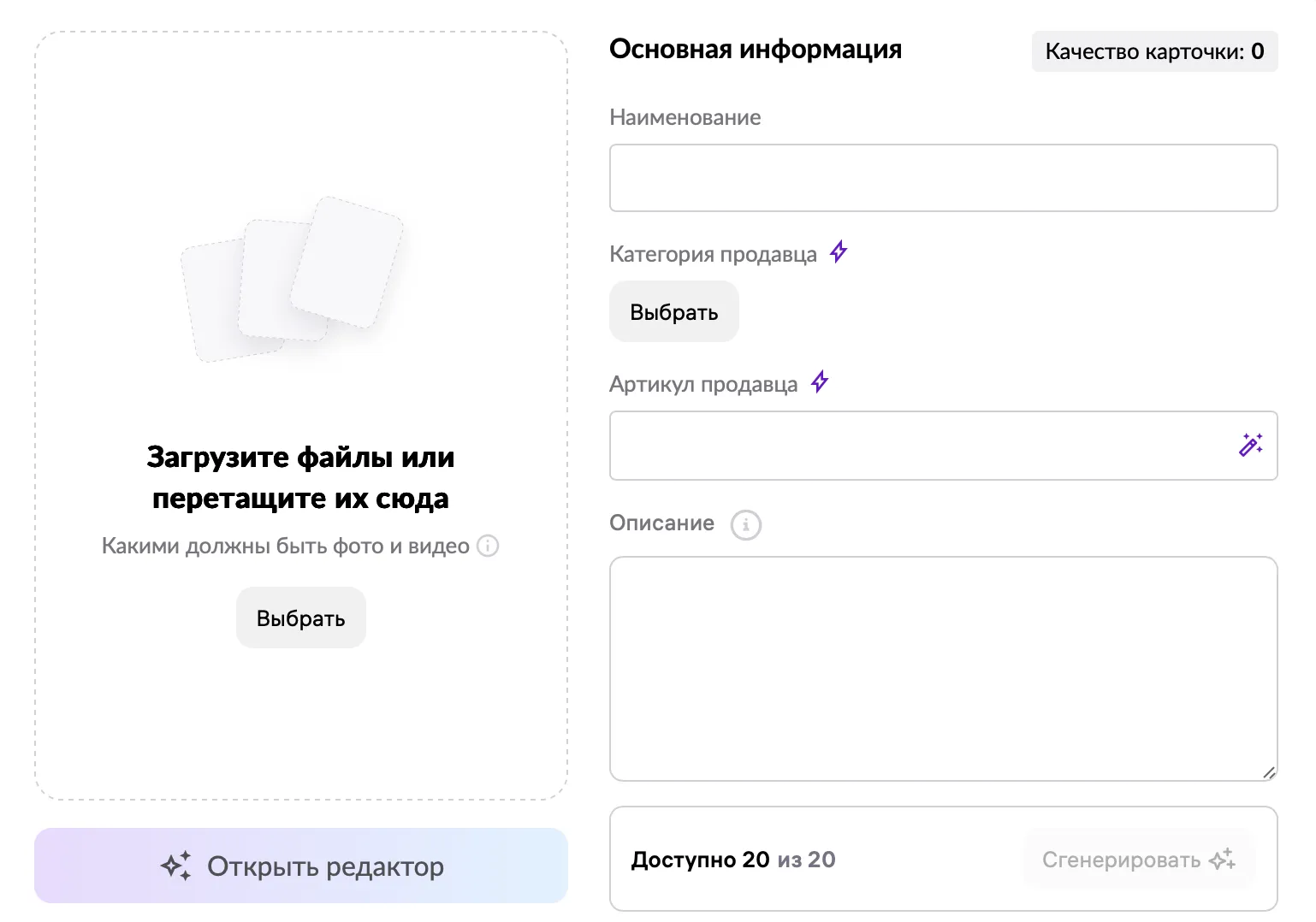The height and width of the screenshot is (922, 1316).
Task: Open seller category picker via Выбрать
Action: click(673, 310)
